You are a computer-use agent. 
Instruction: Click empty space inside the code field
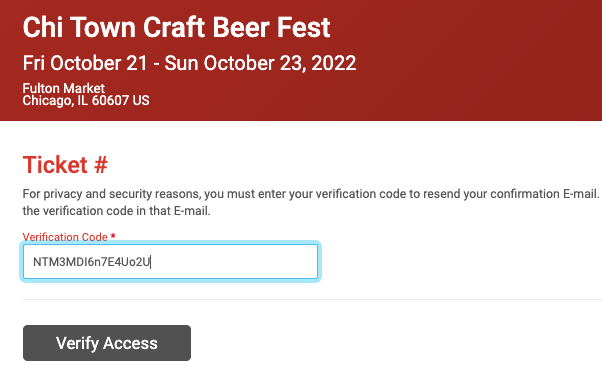tap(234, 262)
